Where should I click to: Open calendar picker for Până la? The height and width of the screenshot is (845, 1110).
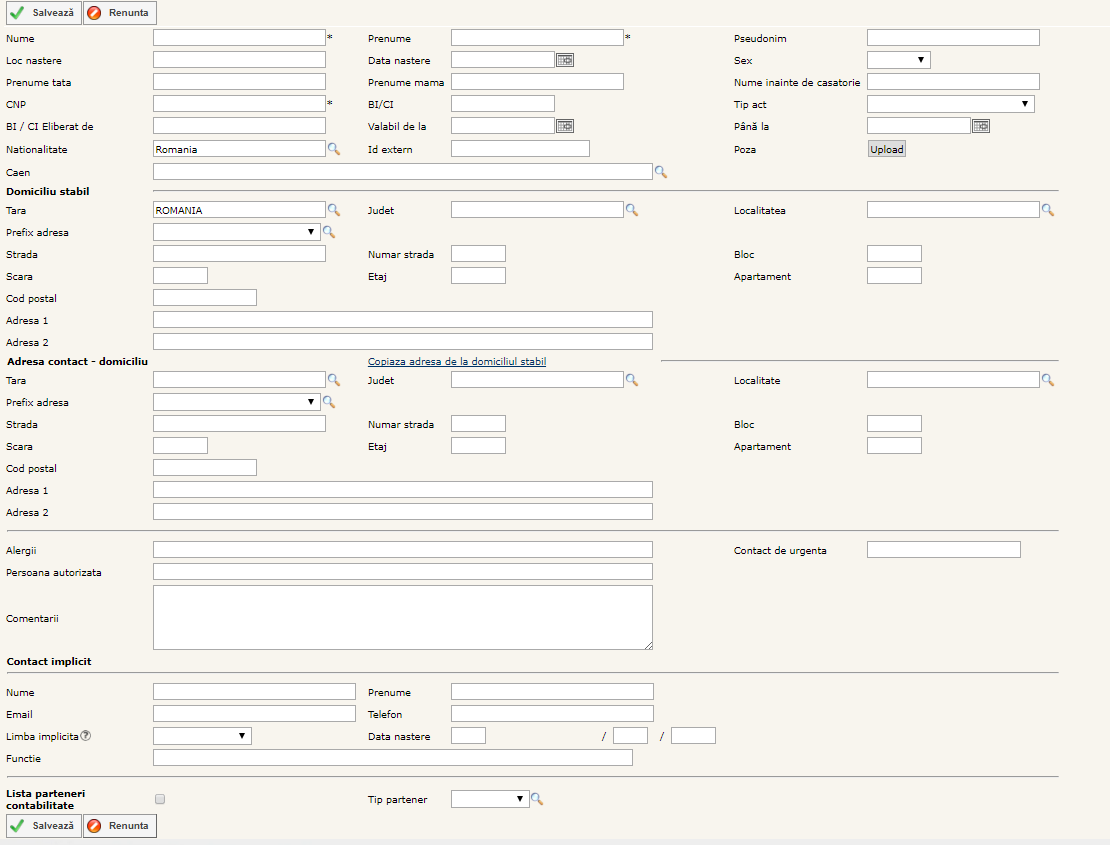coord(981,126)
